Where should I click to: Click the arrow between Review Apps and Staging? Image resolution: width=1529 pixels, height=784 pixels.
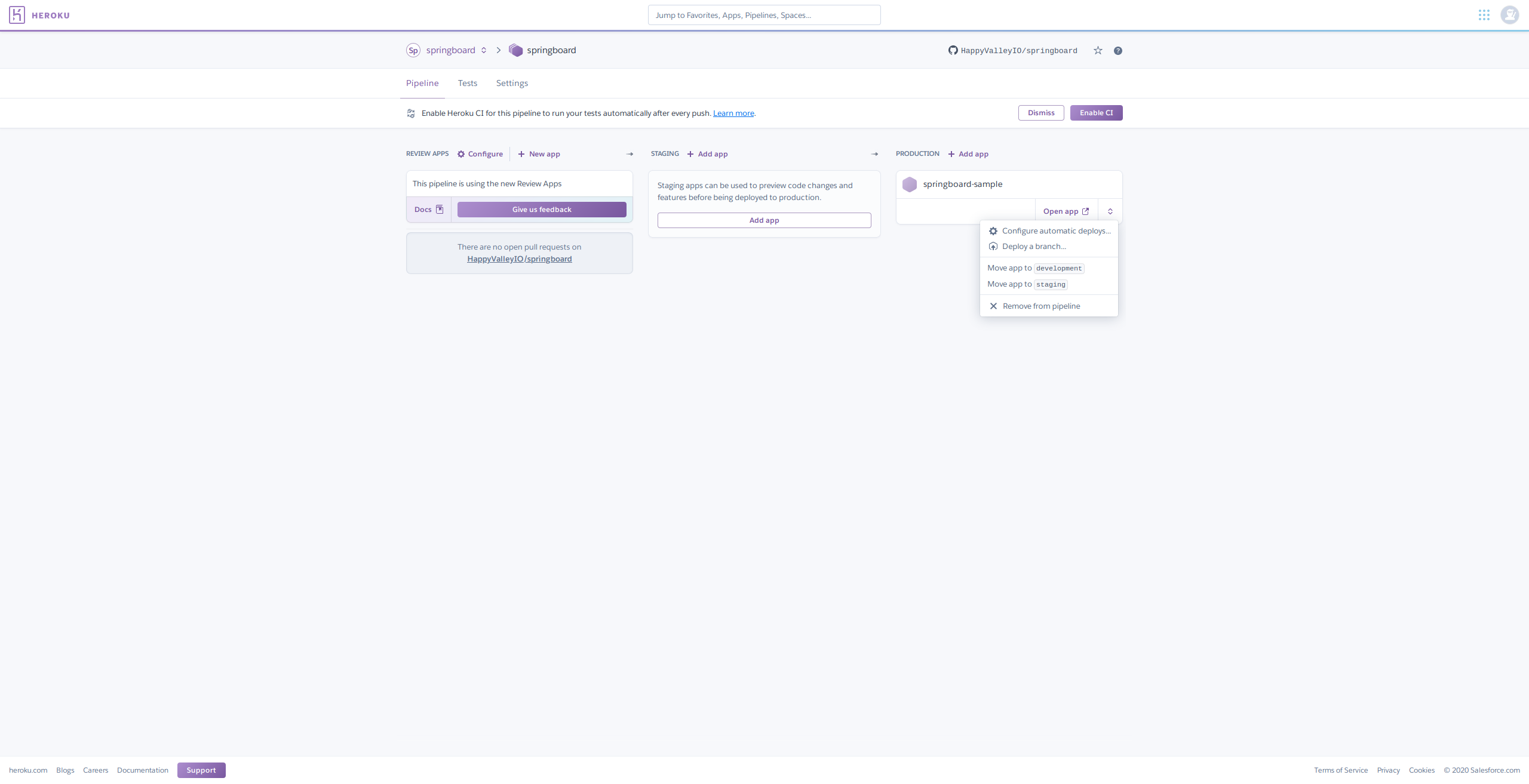click(x=630, y=154)
